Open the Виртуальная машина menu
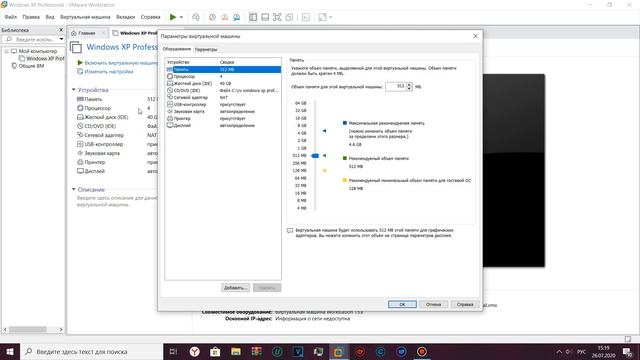Viewport: 640px width, 360px height. click(x=85, y=17)
